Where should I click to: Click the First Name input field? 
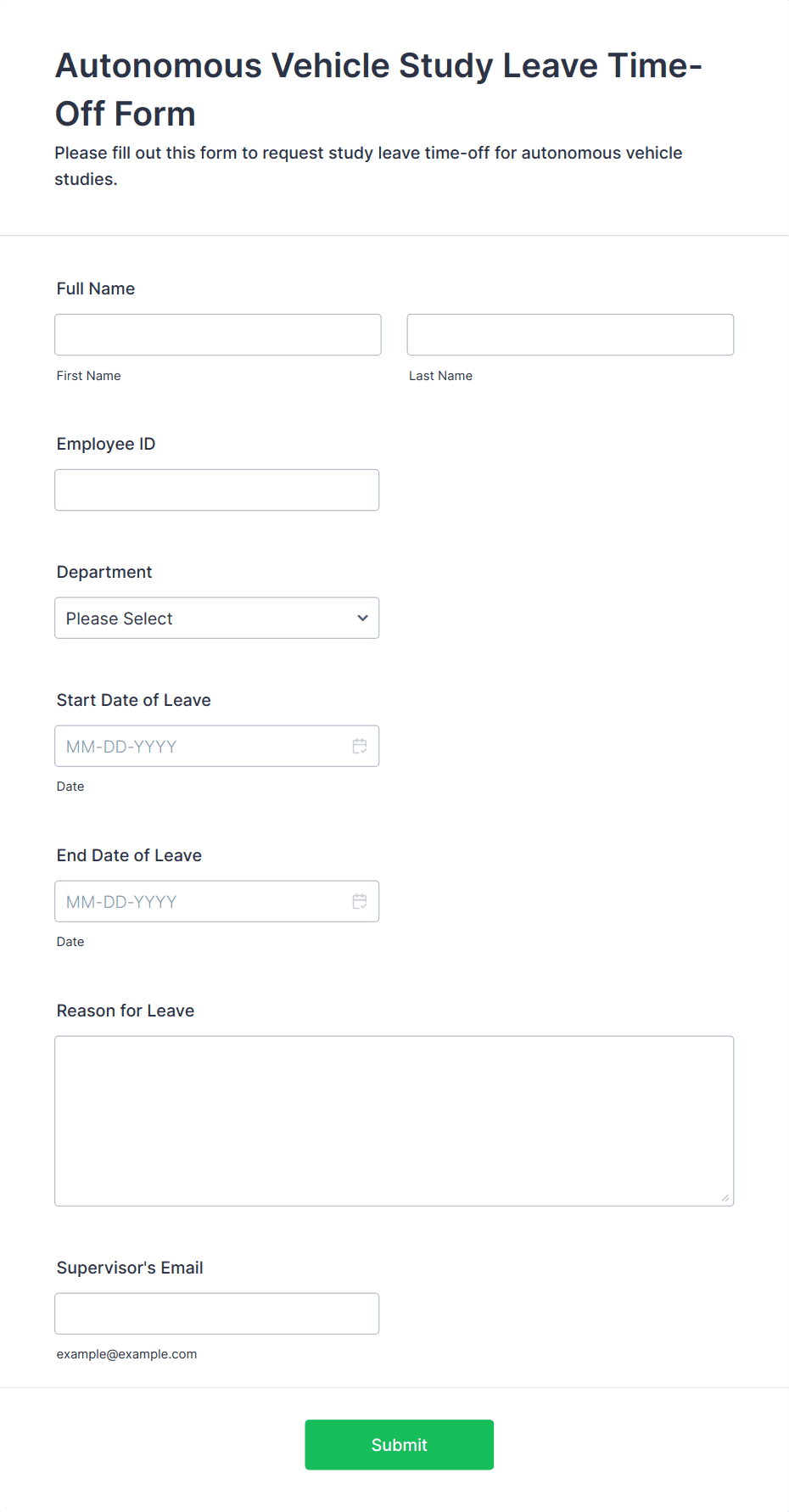pyautogui.click(x=218, y=334)
